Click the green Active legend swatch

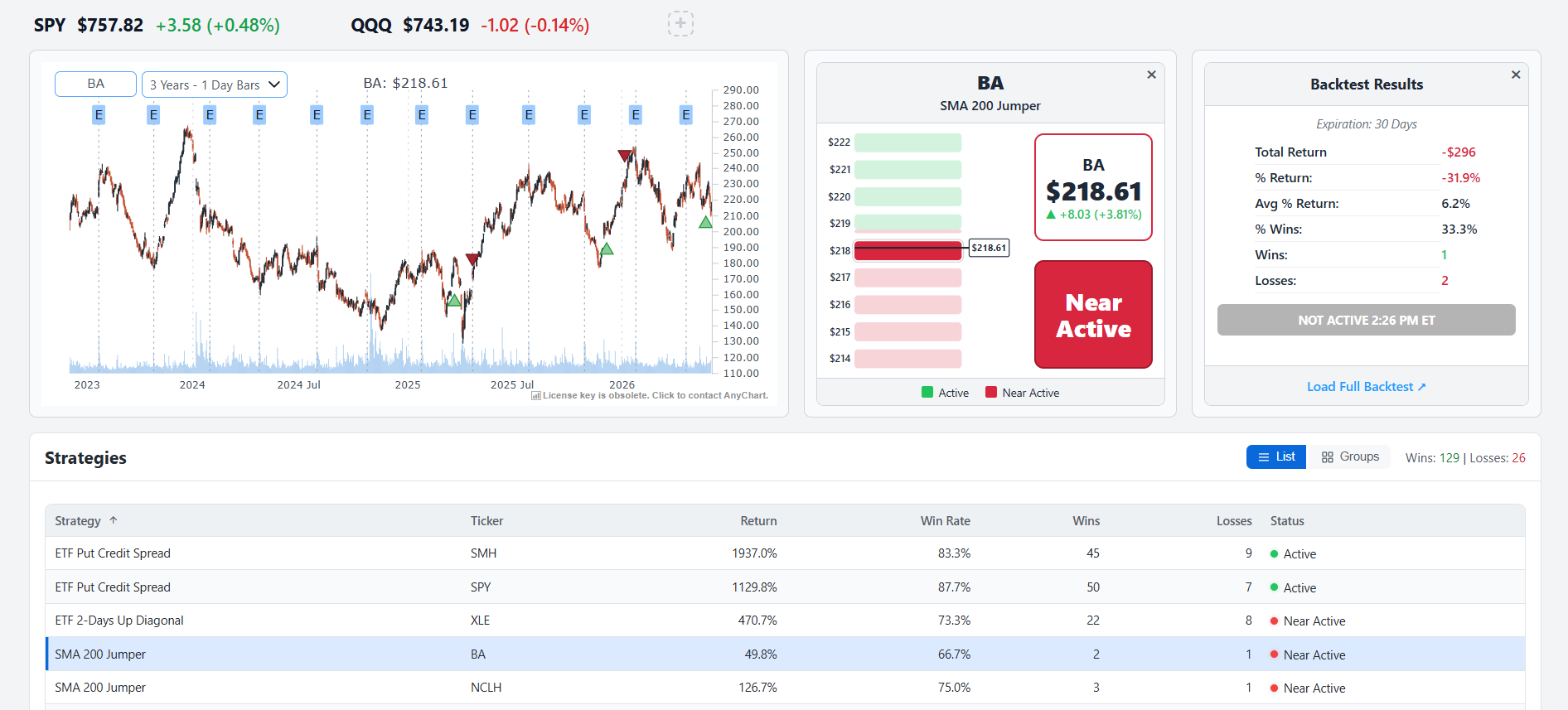point(927,393)
